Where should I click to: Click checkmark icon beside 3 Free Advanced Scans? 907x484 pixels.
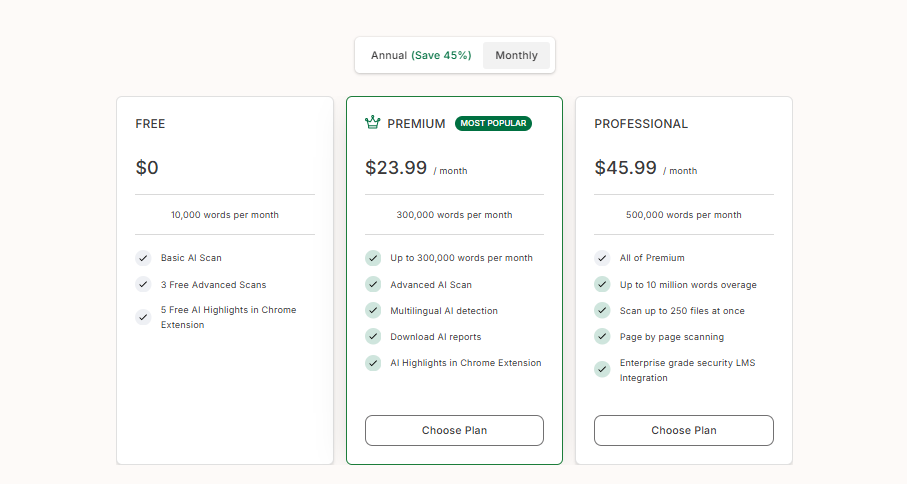[x=143, y=285]
